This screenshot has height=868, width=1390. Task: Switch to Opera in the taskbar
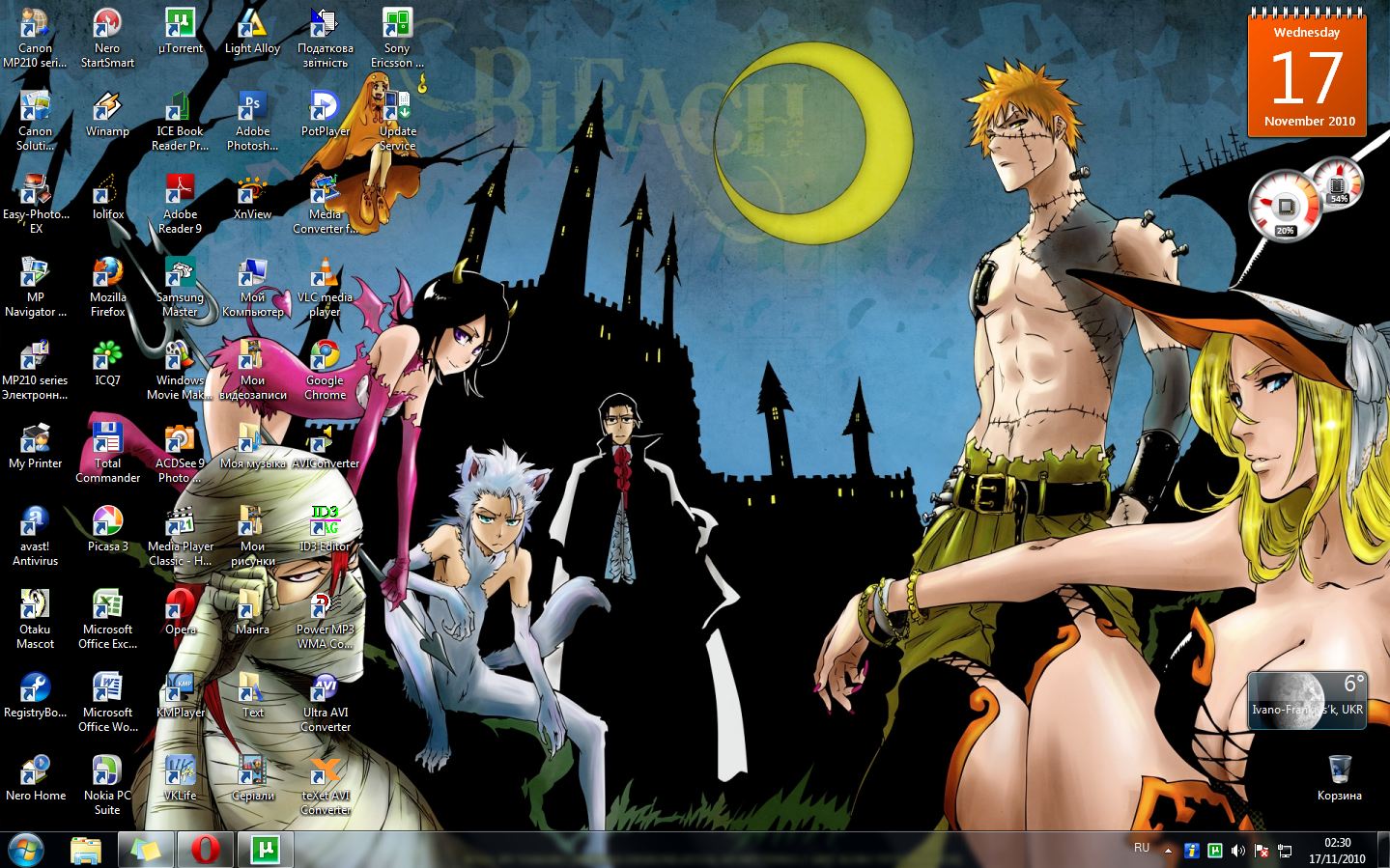(x=205, y=850)
